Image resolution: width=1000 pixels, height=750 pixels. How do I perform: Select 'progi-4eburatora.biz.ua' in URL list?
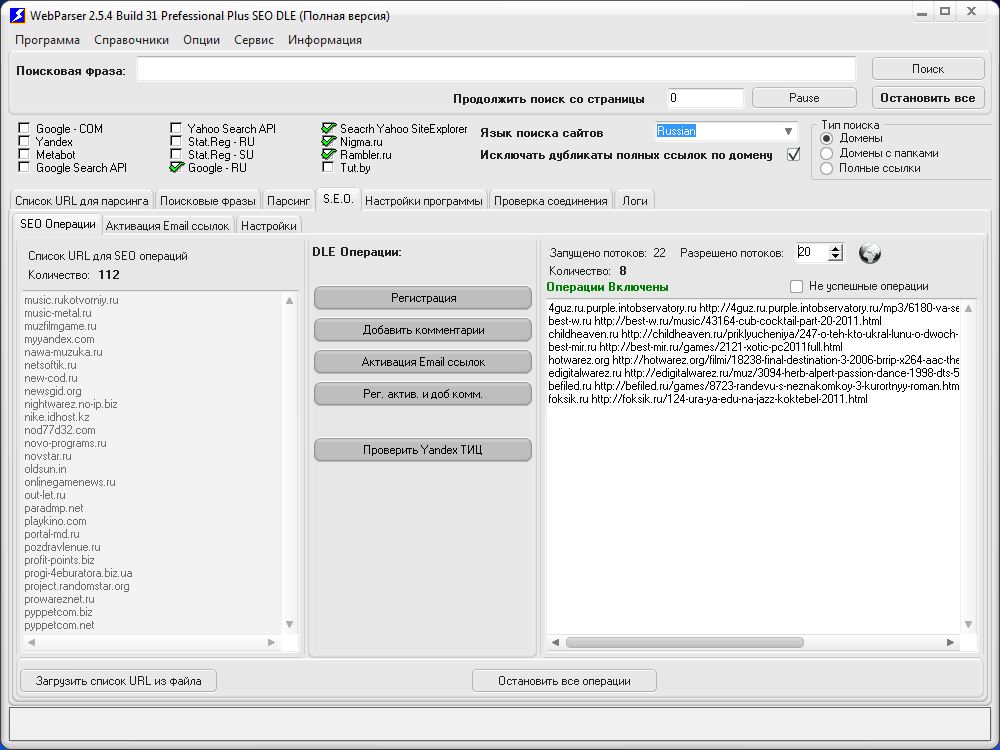pyautogui.click(x=78, y=573)
